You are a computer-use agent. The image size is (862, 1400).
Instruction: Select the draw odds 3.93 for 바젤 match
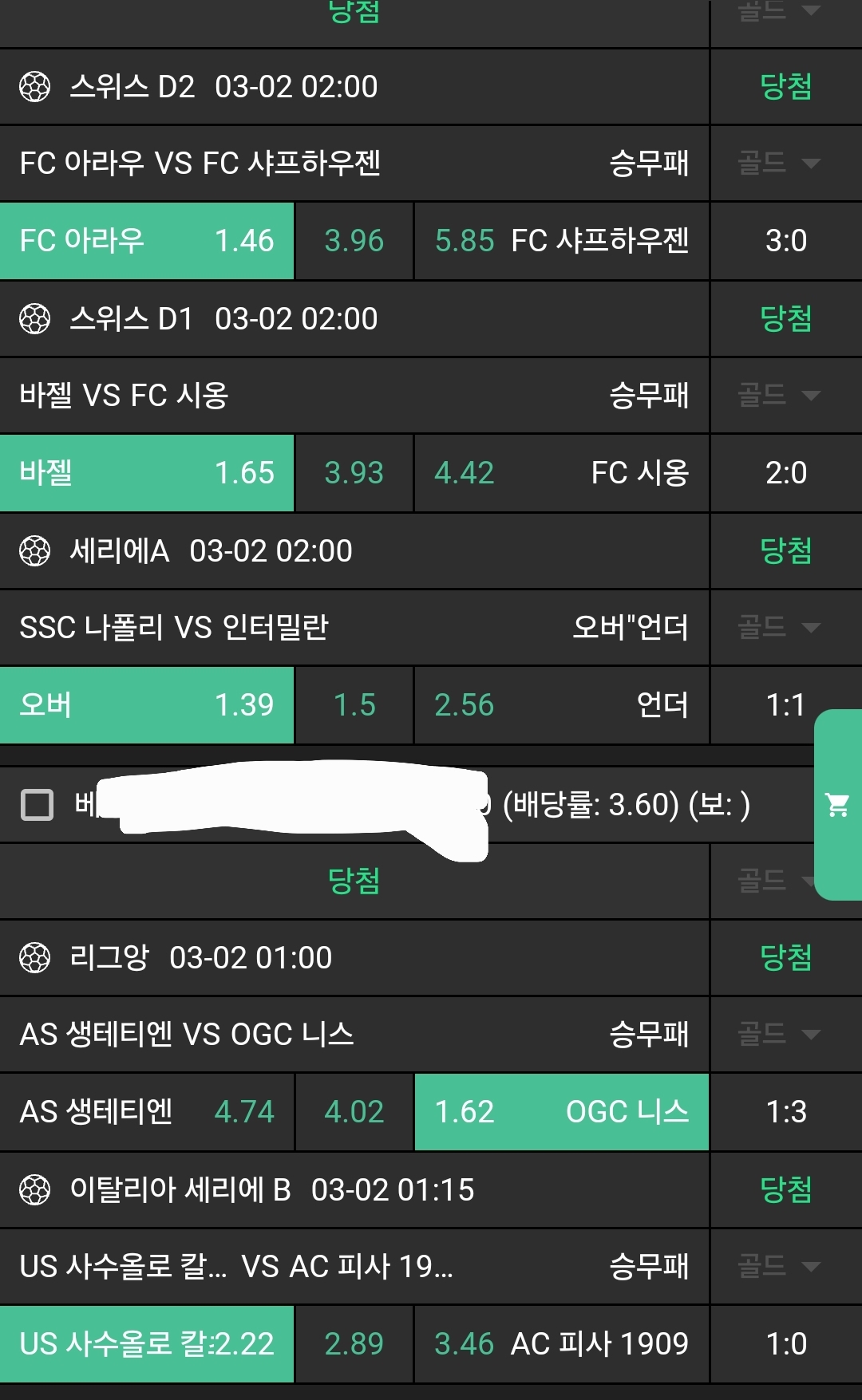click(x=354, y=473)
